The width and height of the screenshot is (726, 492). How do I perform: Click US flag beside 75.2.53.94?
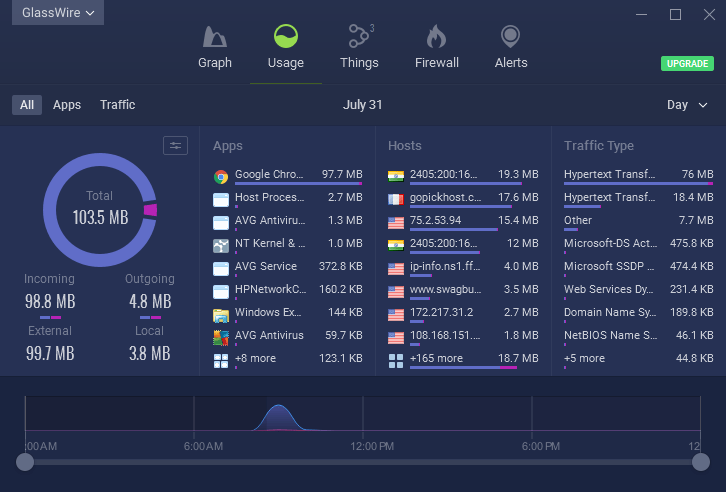point(396,223)
